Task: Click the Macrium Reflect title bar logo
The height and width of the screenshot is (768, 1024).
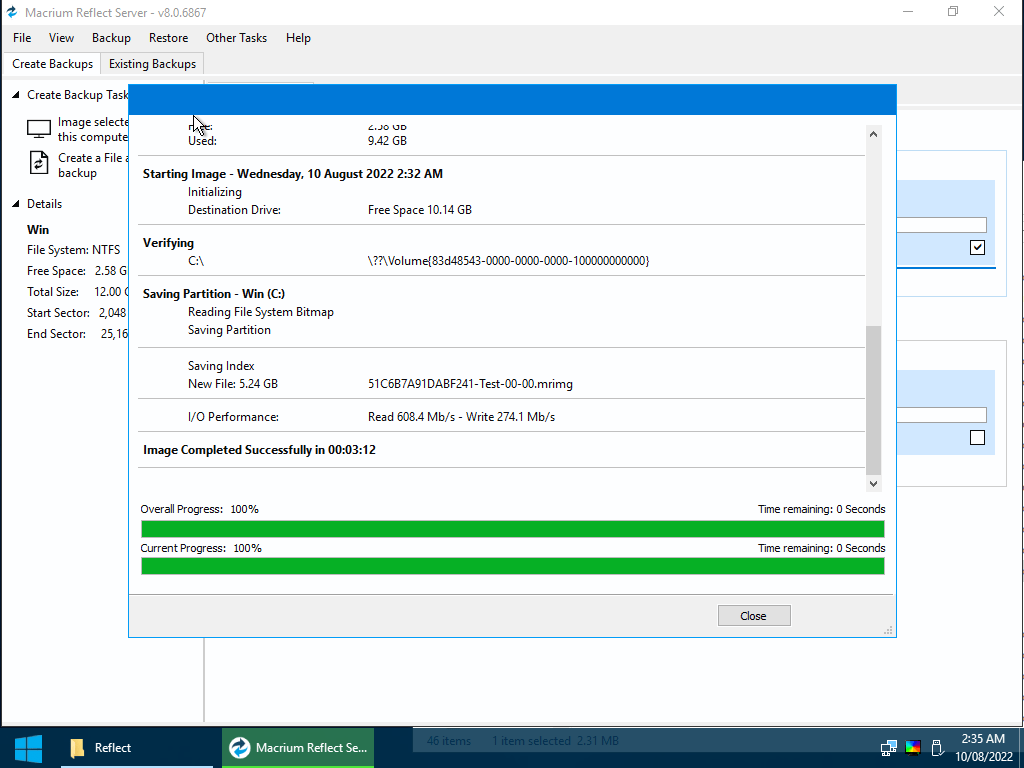Action: point(12,12)
